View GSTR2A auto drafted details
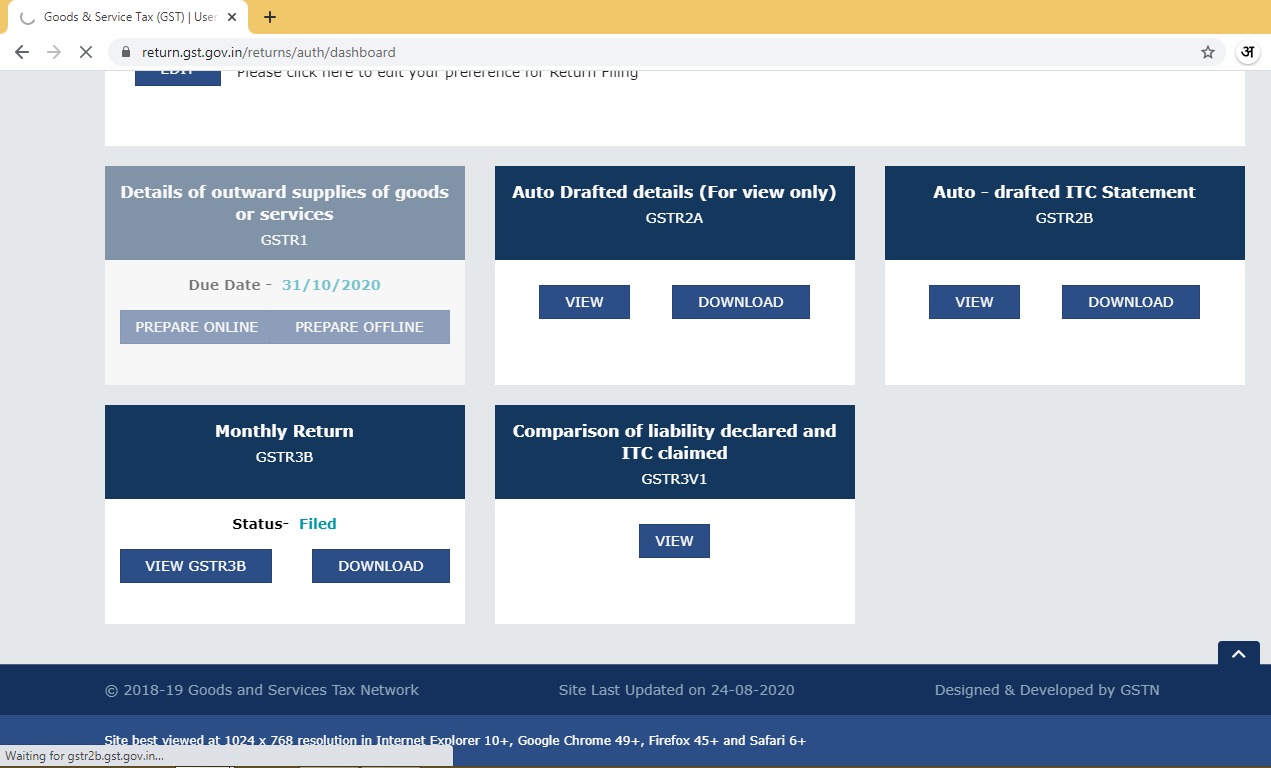The height and width of the screenshot is (768, 1271). [x=584, y=302]
